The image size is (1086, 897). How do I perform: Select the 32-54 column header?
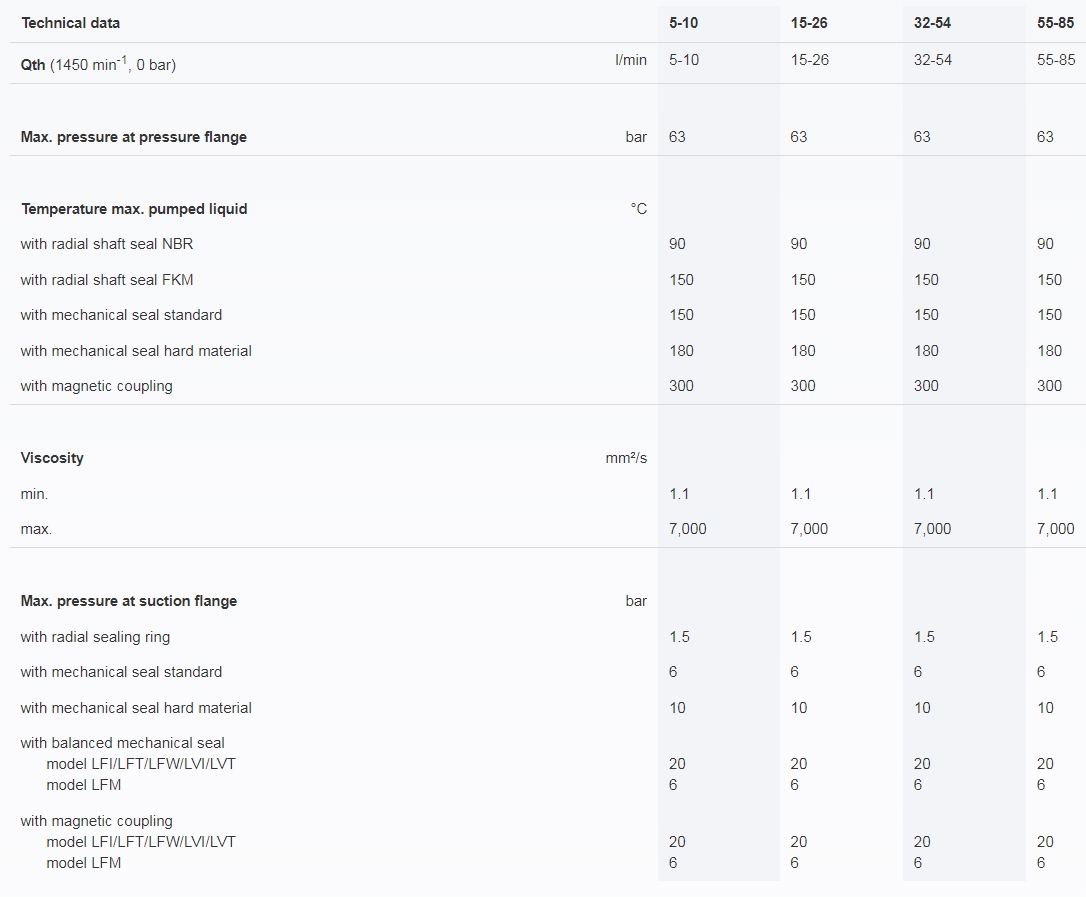pos(932,23)
